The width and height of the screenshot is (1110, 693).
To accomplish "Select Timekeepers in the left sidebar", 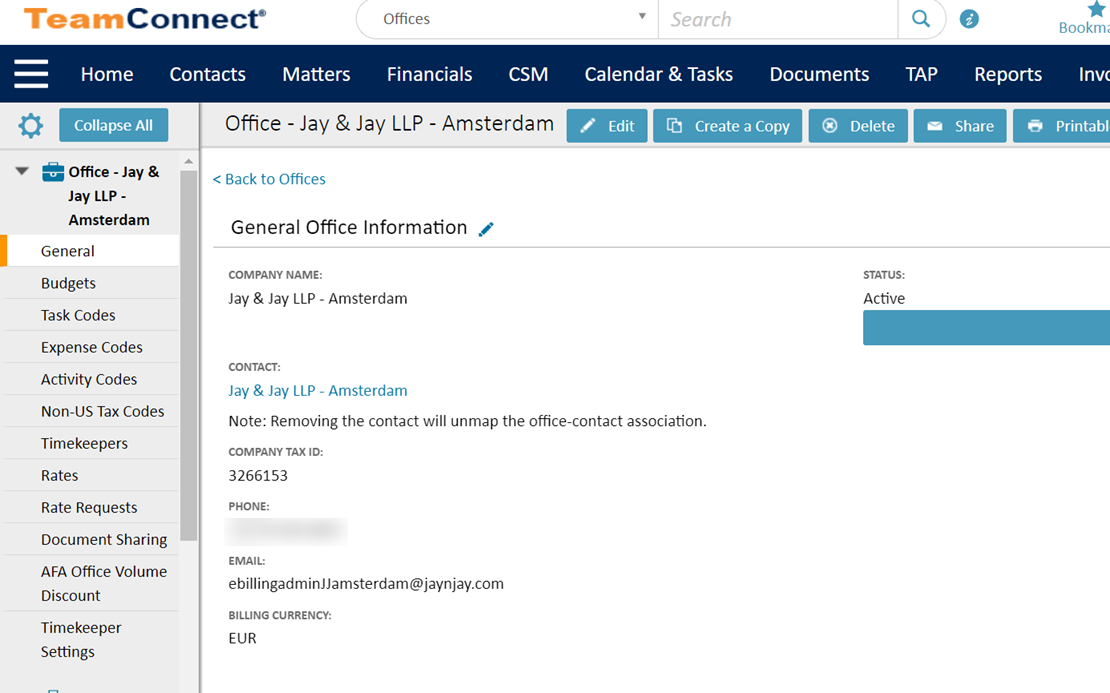I will click(84, 443).
